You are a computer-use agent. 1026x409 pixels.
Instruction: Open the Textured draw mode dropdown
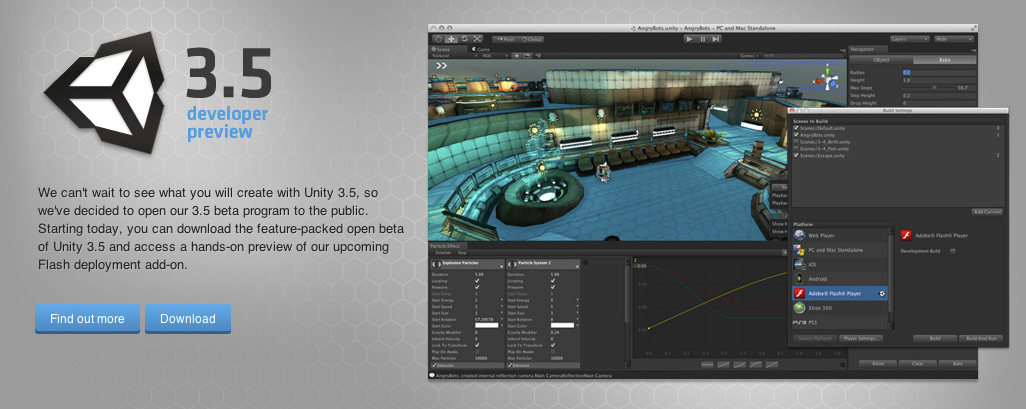coord(453,56)
